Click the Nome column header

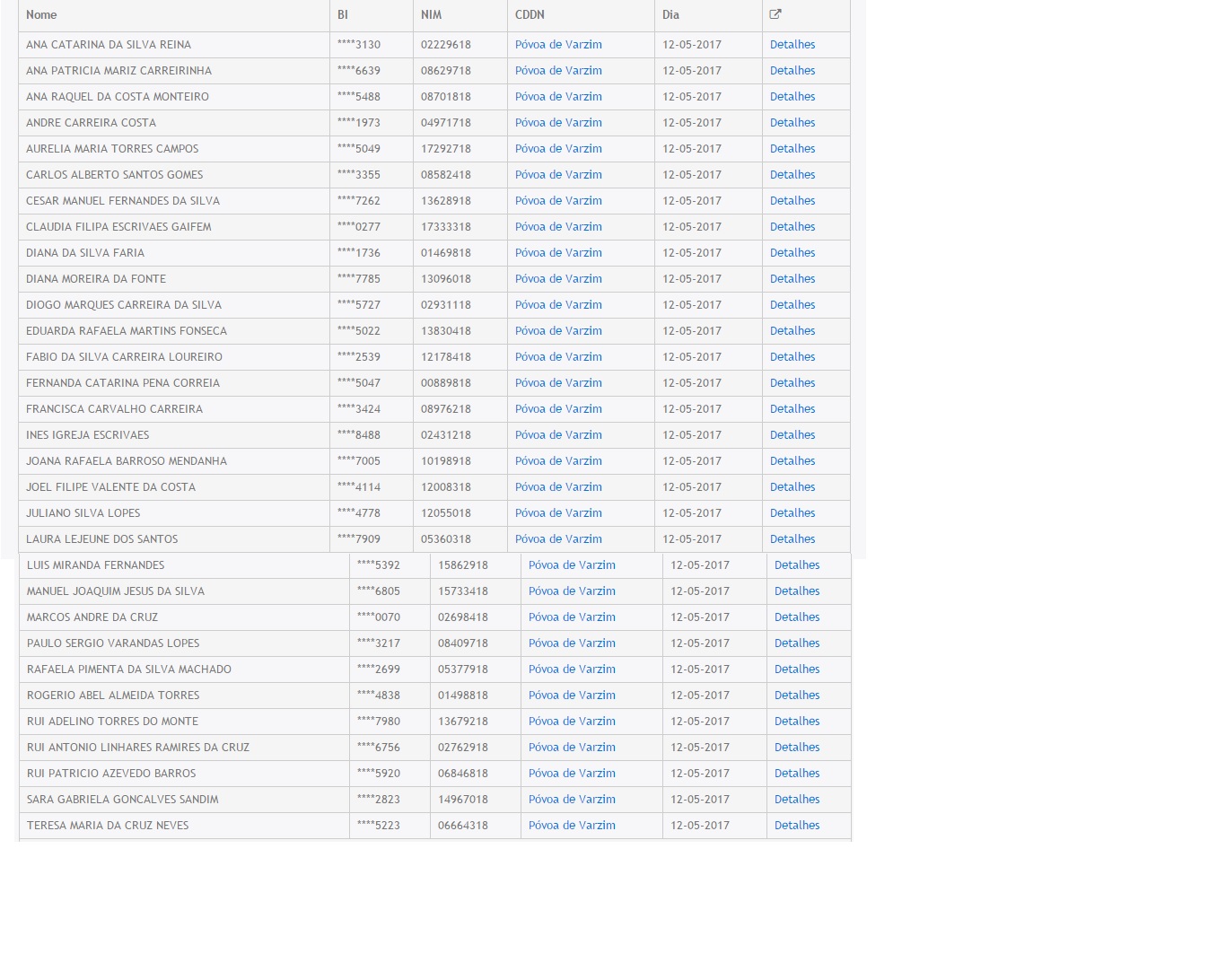coord(41,15)
